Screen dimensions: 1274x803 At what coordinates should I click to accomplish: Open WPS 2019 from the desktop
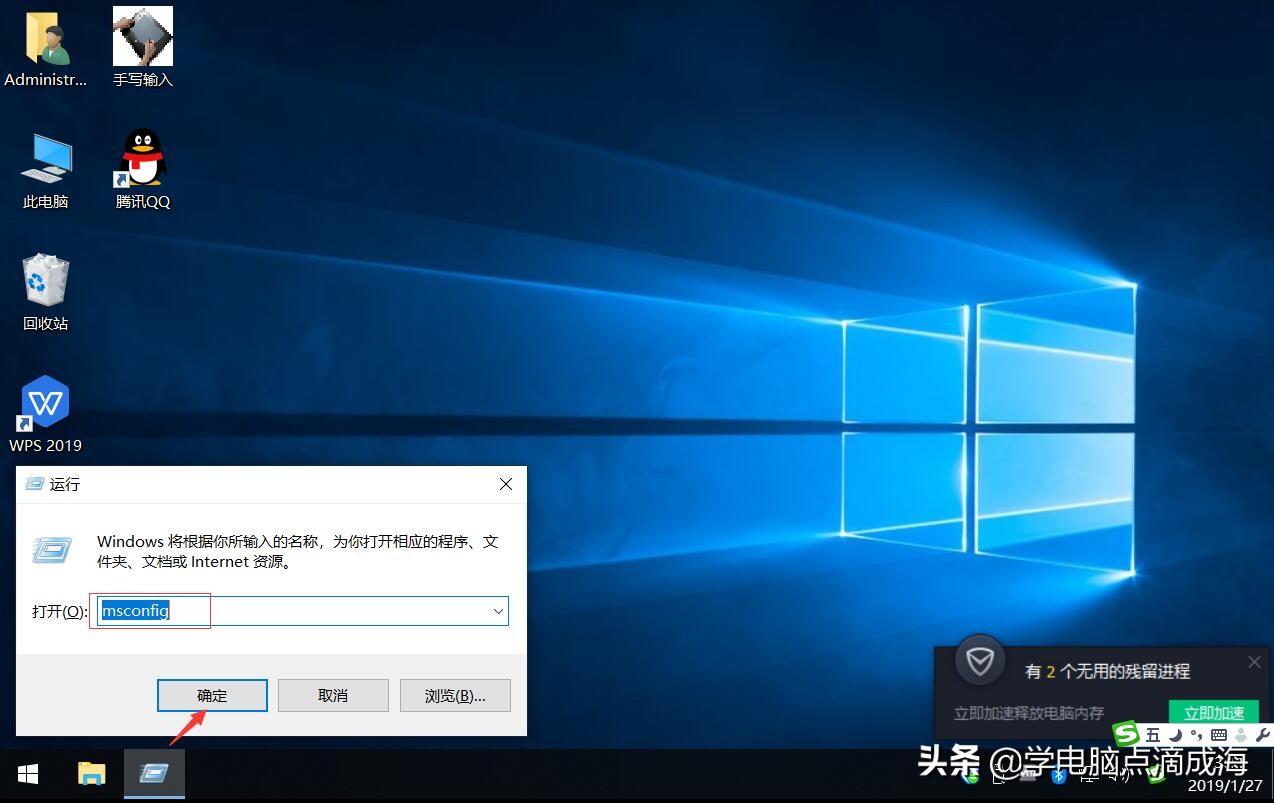tap(45, 405)
